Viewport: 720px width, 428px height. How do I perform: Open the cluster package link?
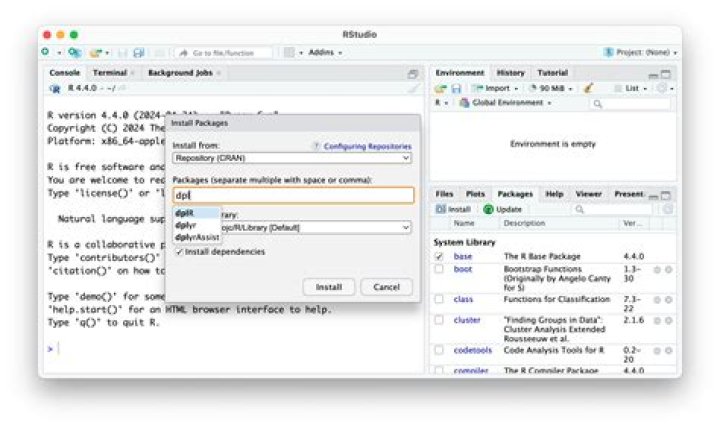pyautogui.click(x=467, y=320)
